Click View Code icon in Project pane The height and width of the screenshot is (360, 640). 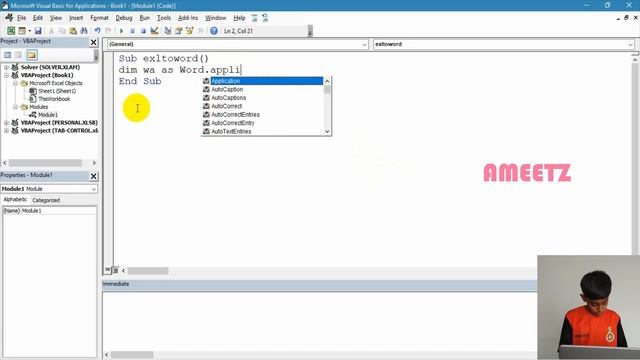click(x=8, y=55)
